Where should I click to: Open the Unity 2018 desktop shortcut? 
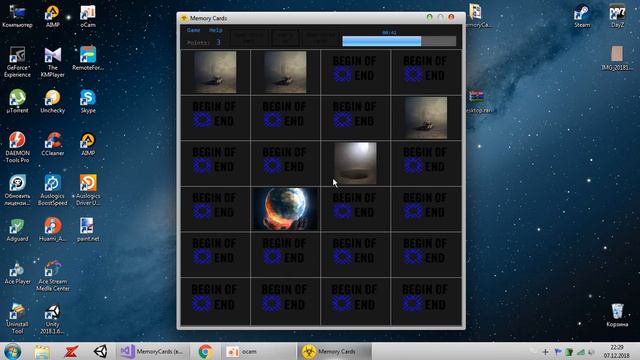pos(52,319)
